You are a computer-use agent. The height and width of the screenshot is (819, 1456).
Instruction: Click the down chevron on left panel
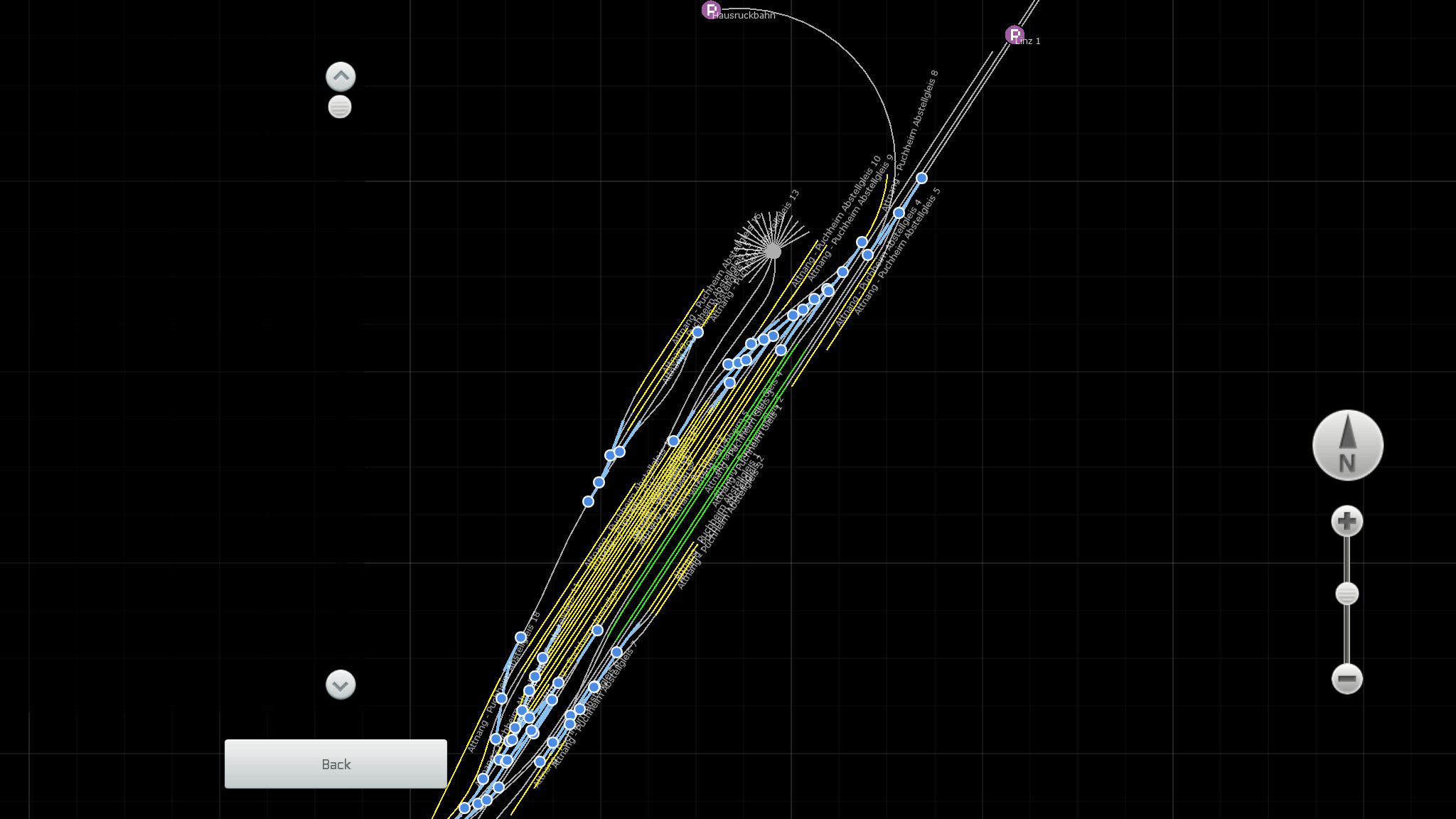tap(341, 685)
